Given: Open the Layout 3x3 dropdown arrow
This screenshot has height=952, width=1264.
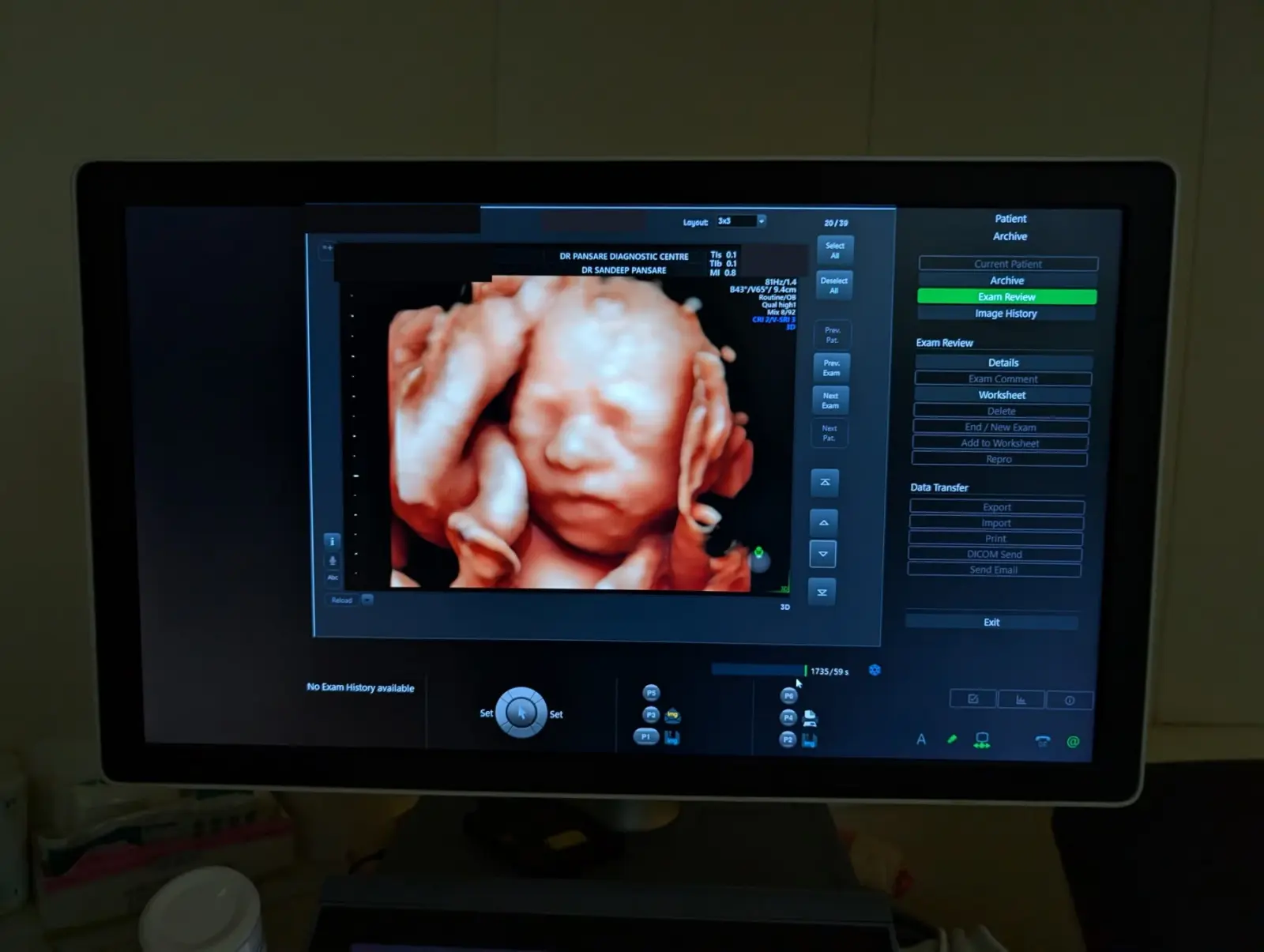Looking at the screenshot, I should (x=762, y=221).
